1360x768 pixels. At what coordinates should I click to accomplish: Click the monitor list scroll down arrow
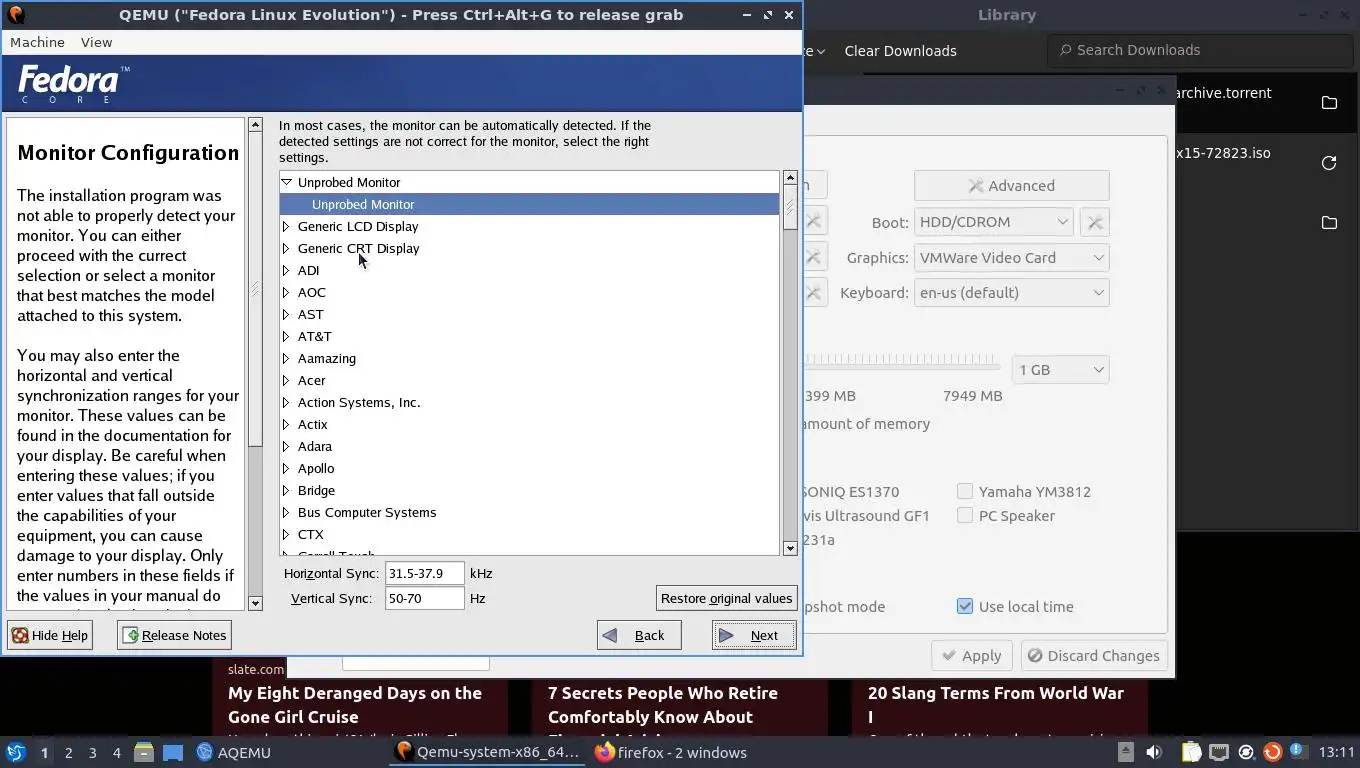click(790, 548)
